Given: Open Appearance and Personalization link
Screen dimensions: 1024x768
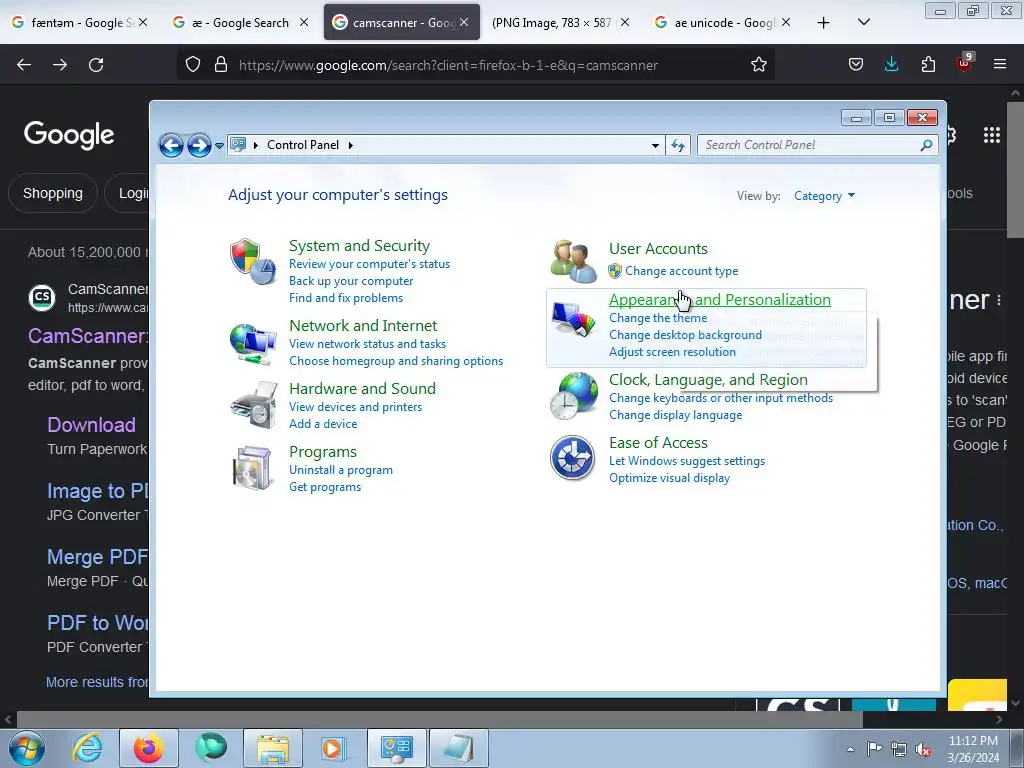Looking at the screenshot, I should pyautogui.click(x=720, y=299).
